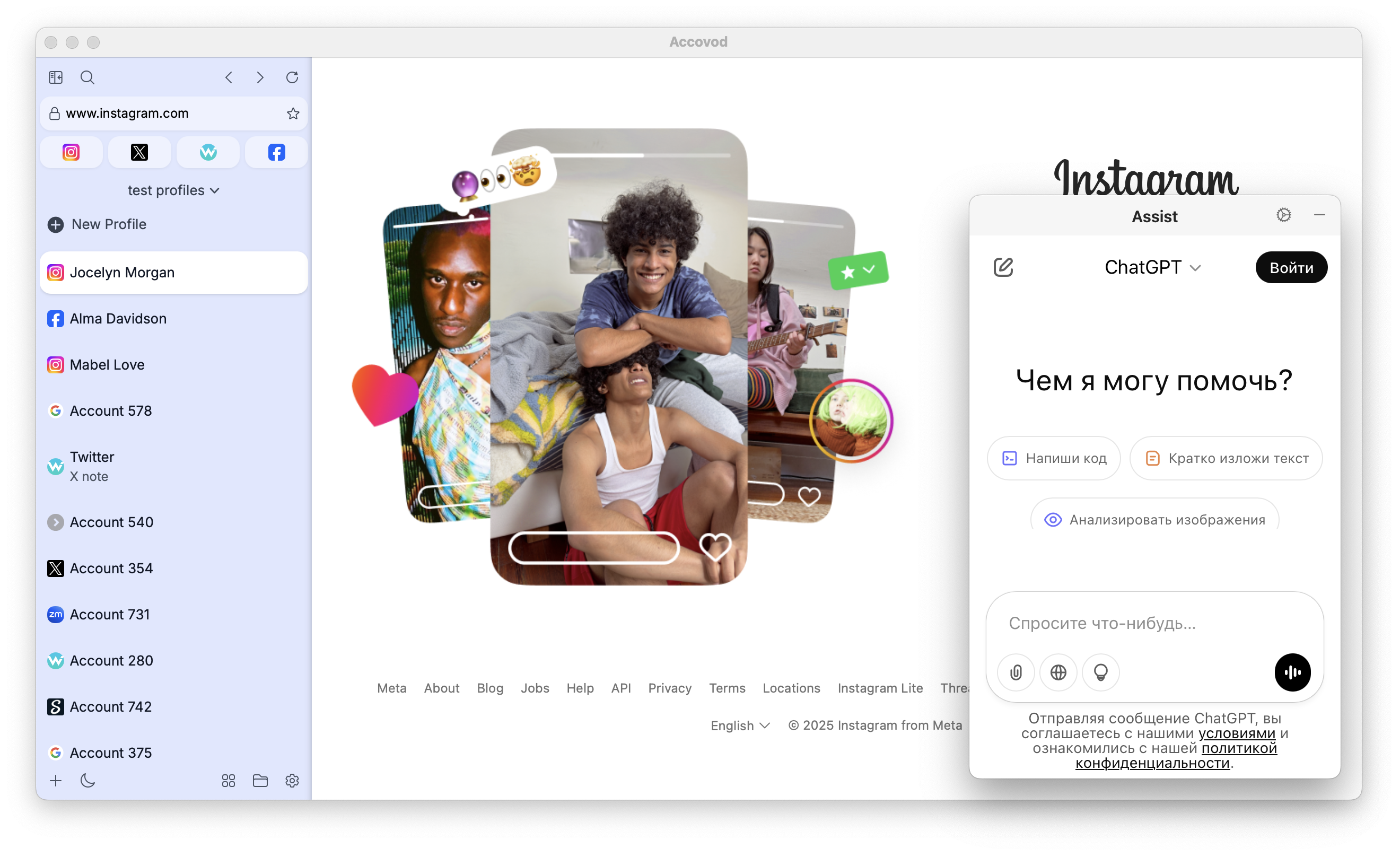Toggle reasoning with the lightbulb icon
The image size is (1400, 857).
(1100, 672)
